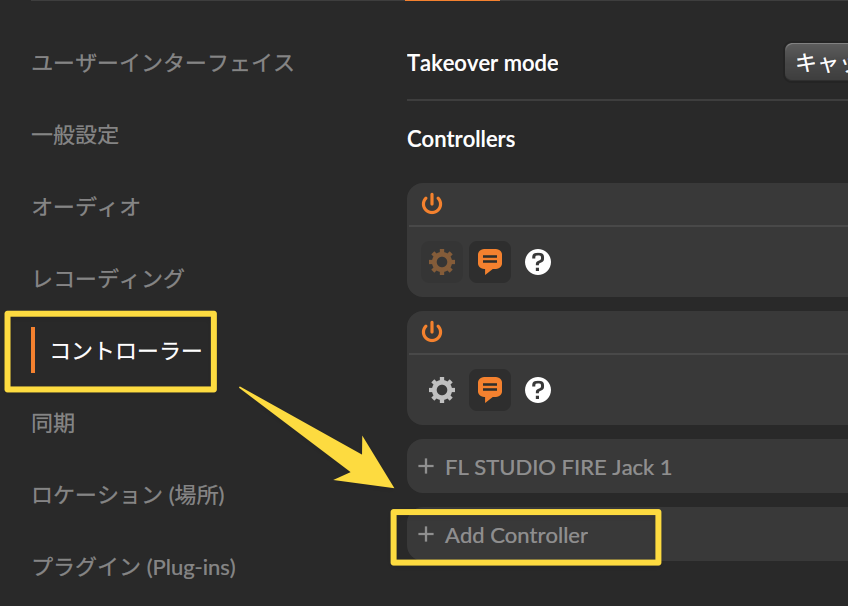The height and width of the screenshot is (606, 848).
Task: Open settings gear of second controller
Action: pyautogui.click(x=442, y=390)
